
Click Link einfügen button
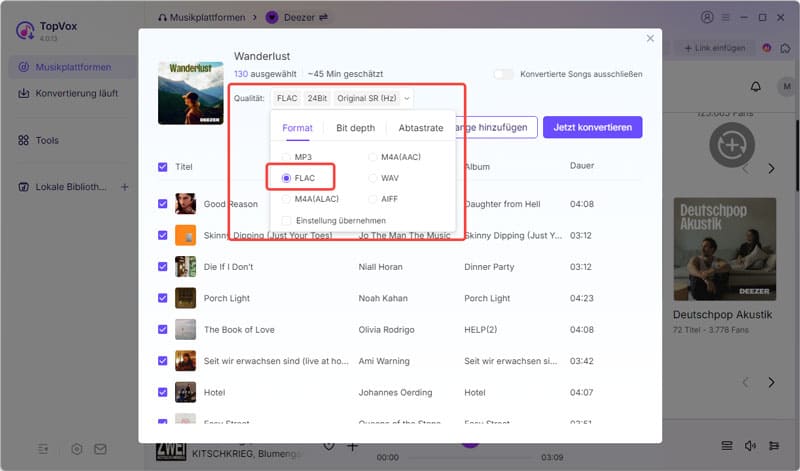pos(714,48)
